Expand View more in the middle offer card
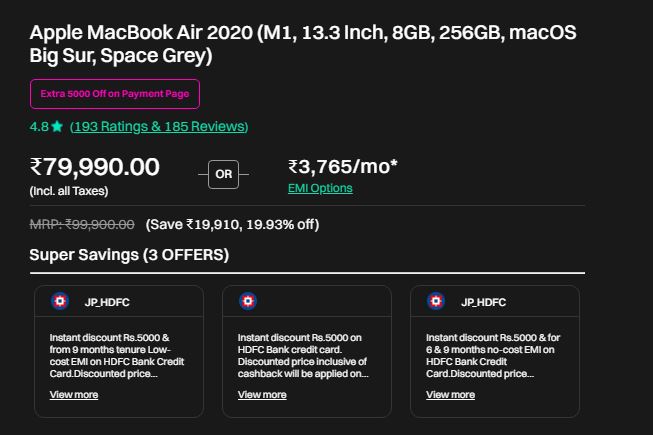 (262, 395)
